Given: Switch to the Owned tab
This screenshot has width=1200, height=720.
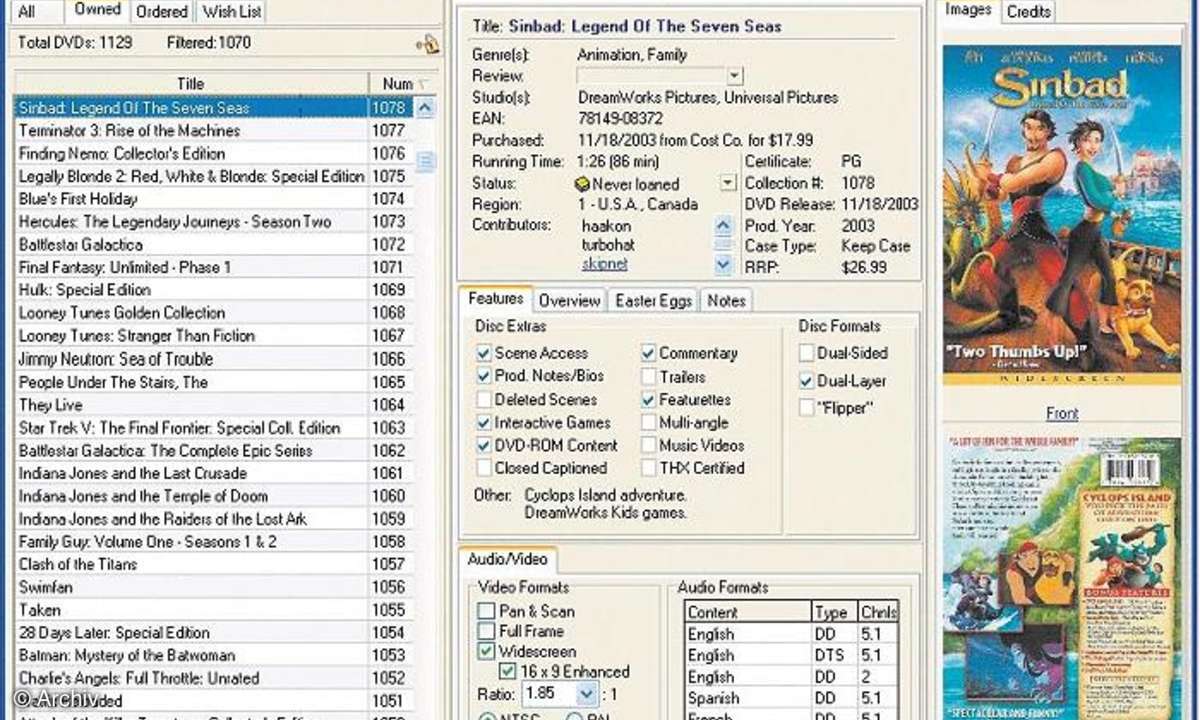Looking at the screenshot, I should (x=97, y=10).
